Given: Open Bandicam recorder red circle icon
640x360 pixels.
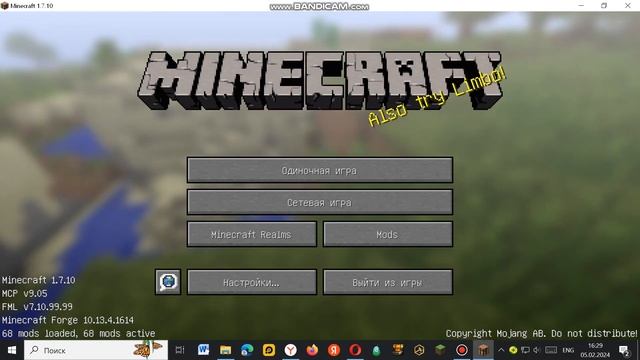Looking at the screenshot, I should pyautogui.click(x=462, y=350).
